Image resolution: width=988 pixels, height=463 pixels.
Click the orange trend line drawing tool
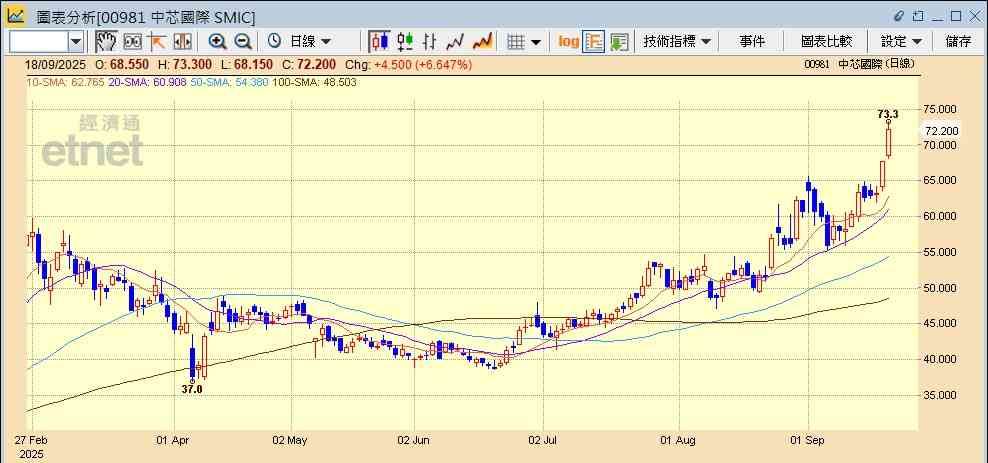[x=157, y=42]
